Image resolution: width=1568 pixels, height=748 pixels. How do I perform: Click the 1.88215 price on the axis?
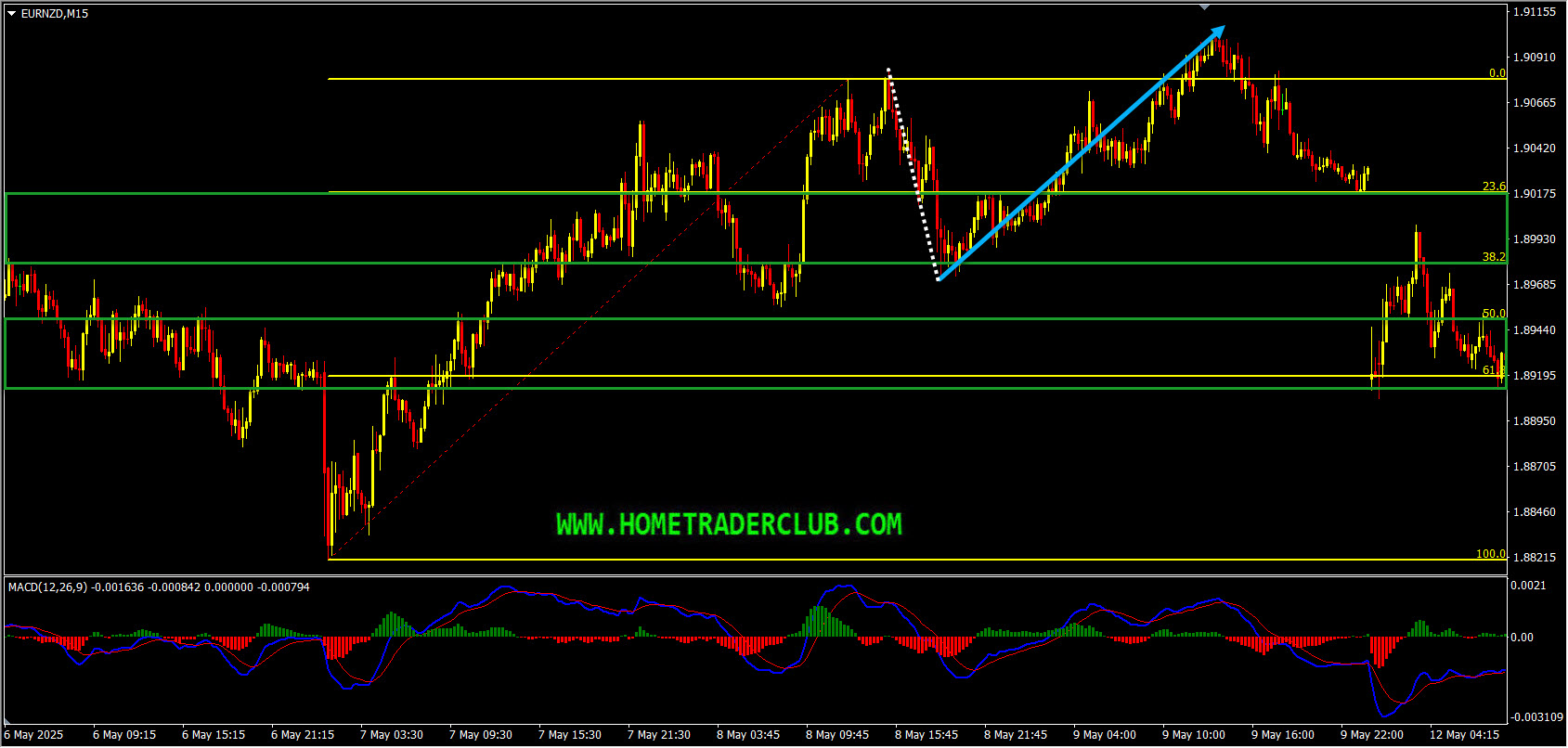point(1535,558)
